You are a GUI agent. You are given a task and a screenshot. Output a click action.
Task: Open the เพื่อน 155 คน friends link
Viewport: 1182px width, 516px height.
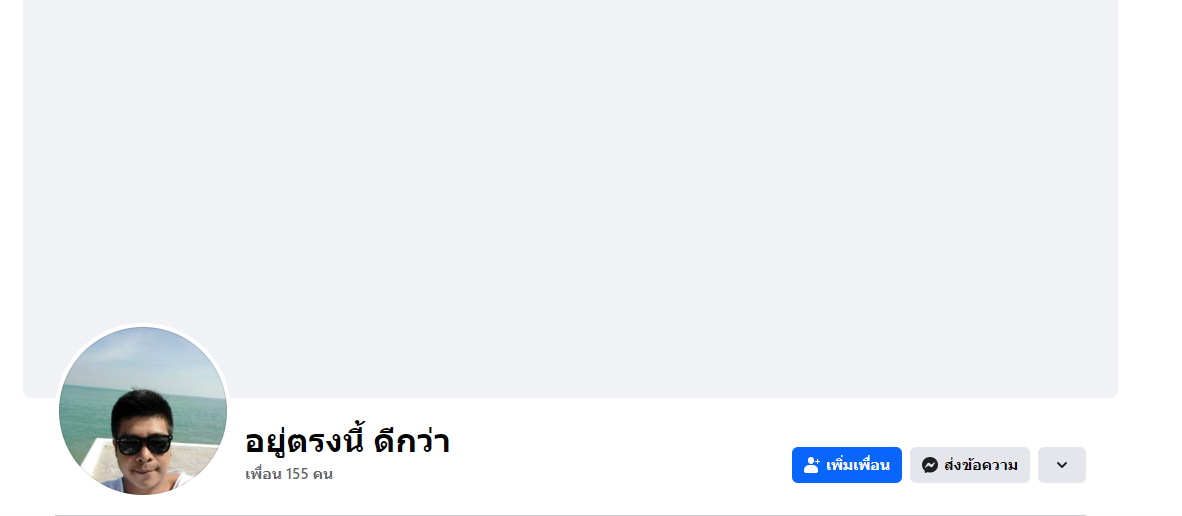[x=289, y=474]
